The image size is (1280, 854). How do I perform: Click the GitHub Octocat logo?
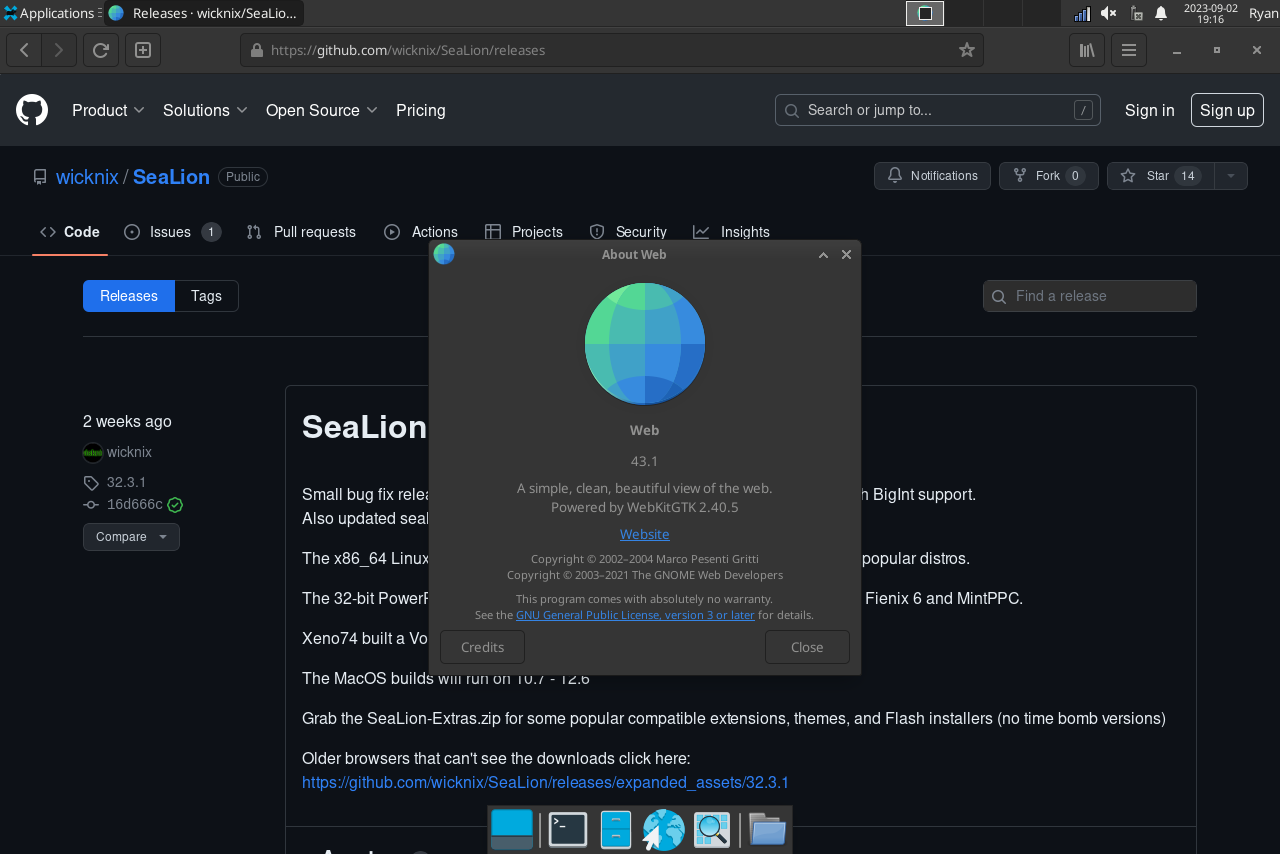32,110
